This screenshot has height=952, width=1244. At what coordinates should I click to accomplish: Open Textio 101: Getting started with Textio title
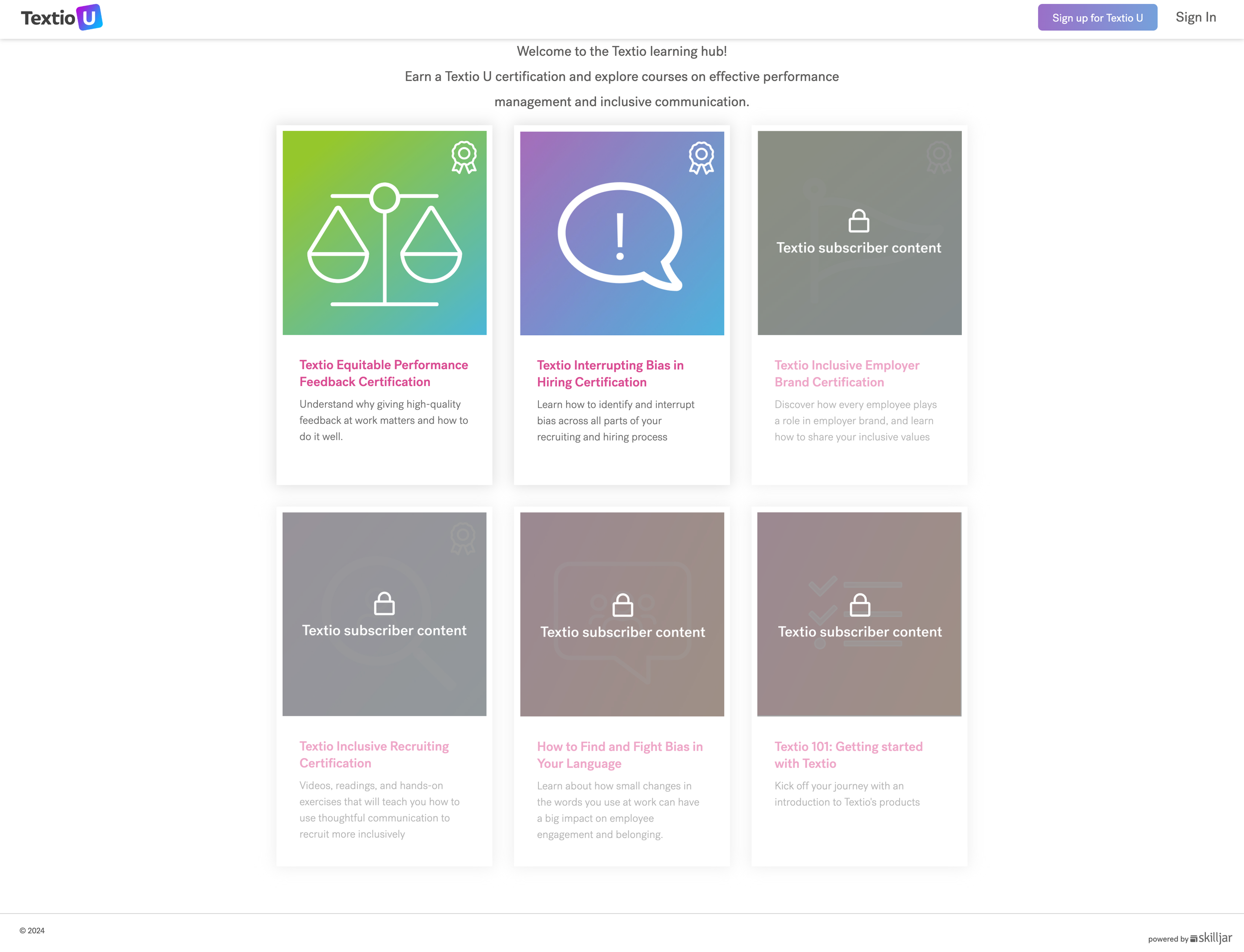(848, 755)
